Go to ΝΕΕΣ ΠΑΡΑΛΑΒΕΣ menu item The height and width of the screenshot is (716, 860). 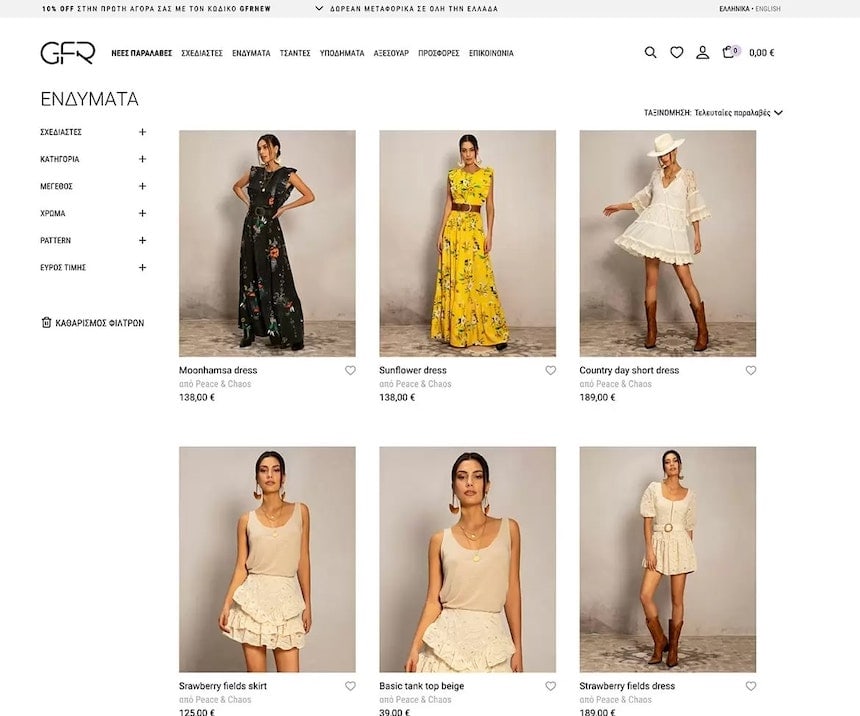[142, 53]
